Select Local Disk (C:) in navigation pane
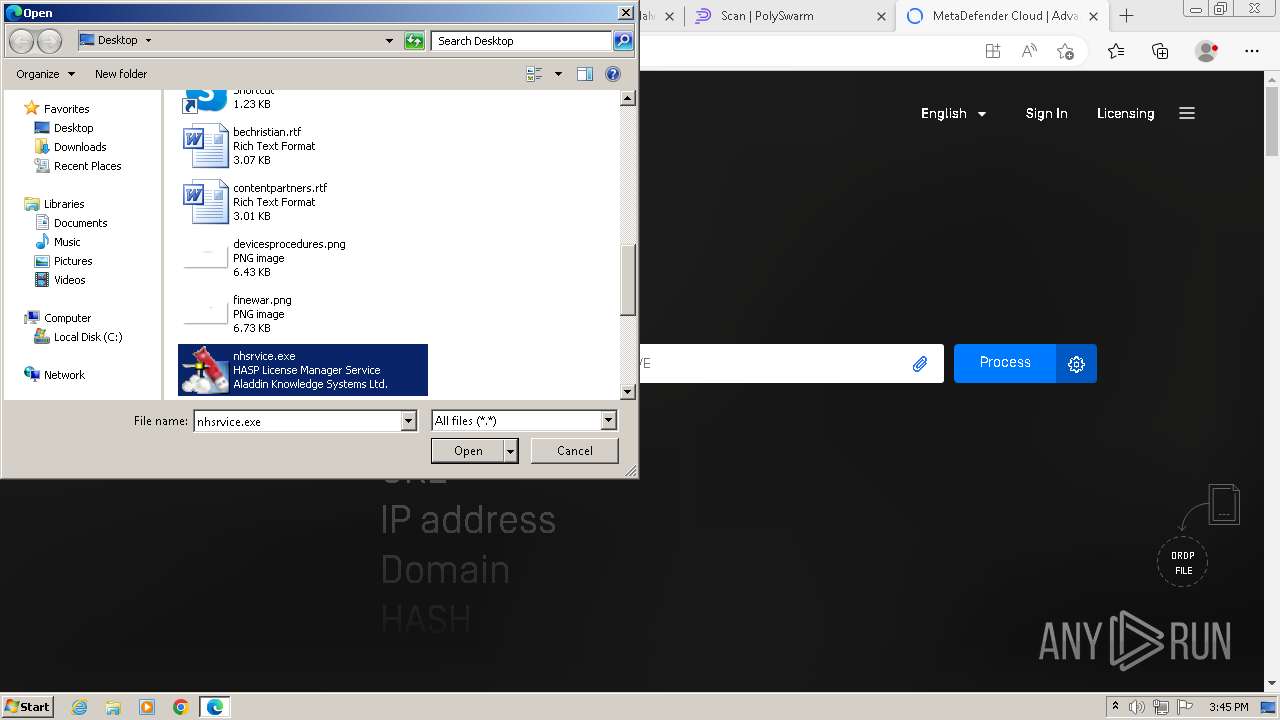Screen dimensions: 1280x720 point(87,337)
